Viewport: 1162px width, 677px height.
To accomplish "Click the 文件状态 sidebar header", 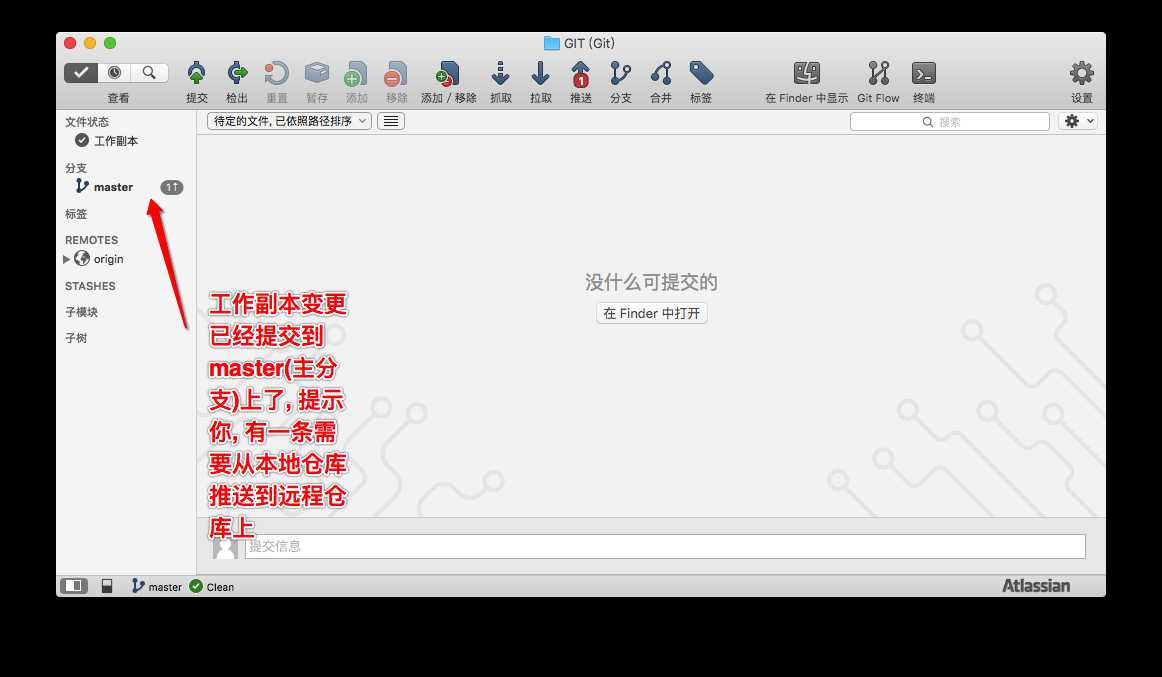I will point(87,121).
